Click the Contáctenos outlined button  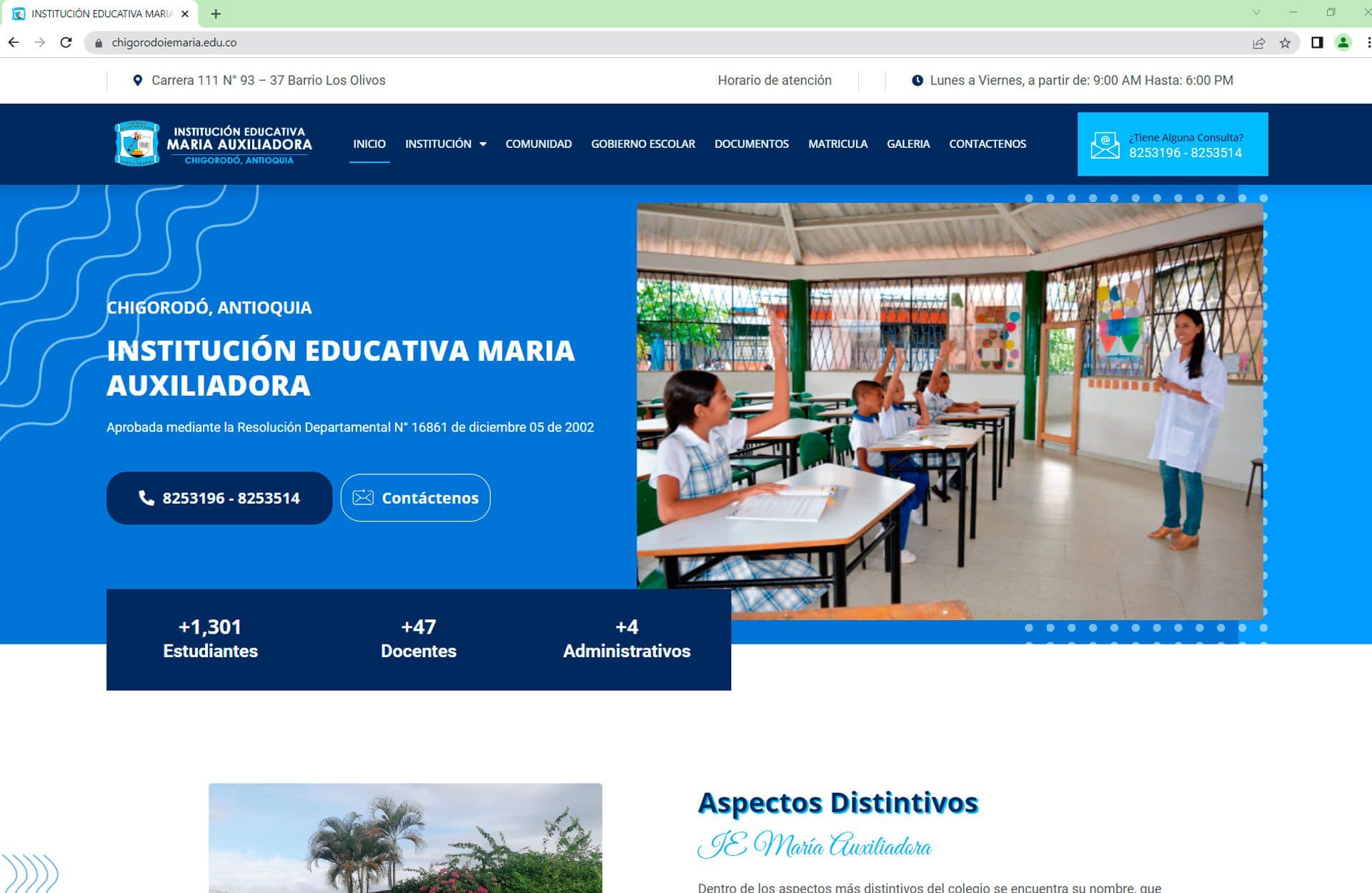tap(415, 498)
